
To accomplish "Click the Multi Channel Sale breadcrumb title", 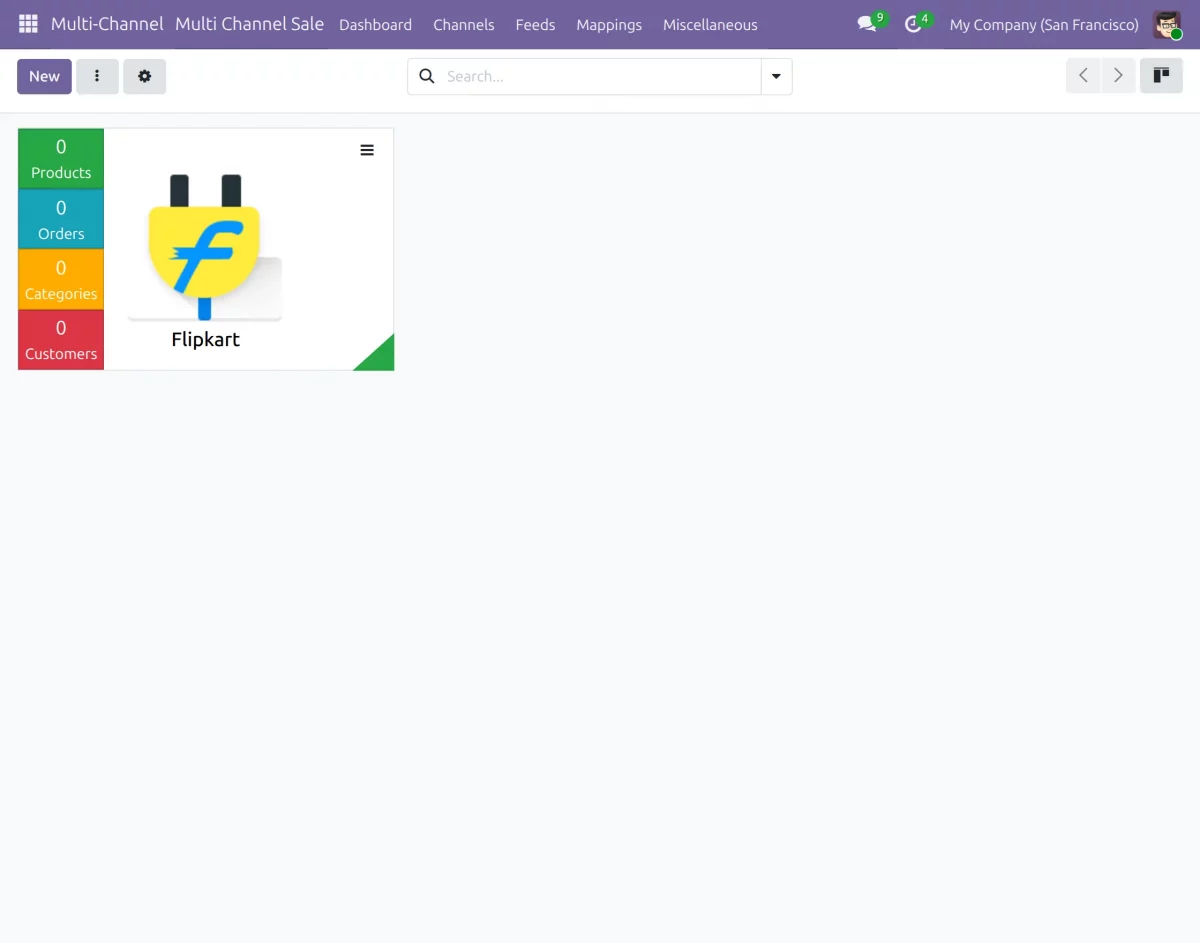I will pyautogui.click(x=249, y=24).
